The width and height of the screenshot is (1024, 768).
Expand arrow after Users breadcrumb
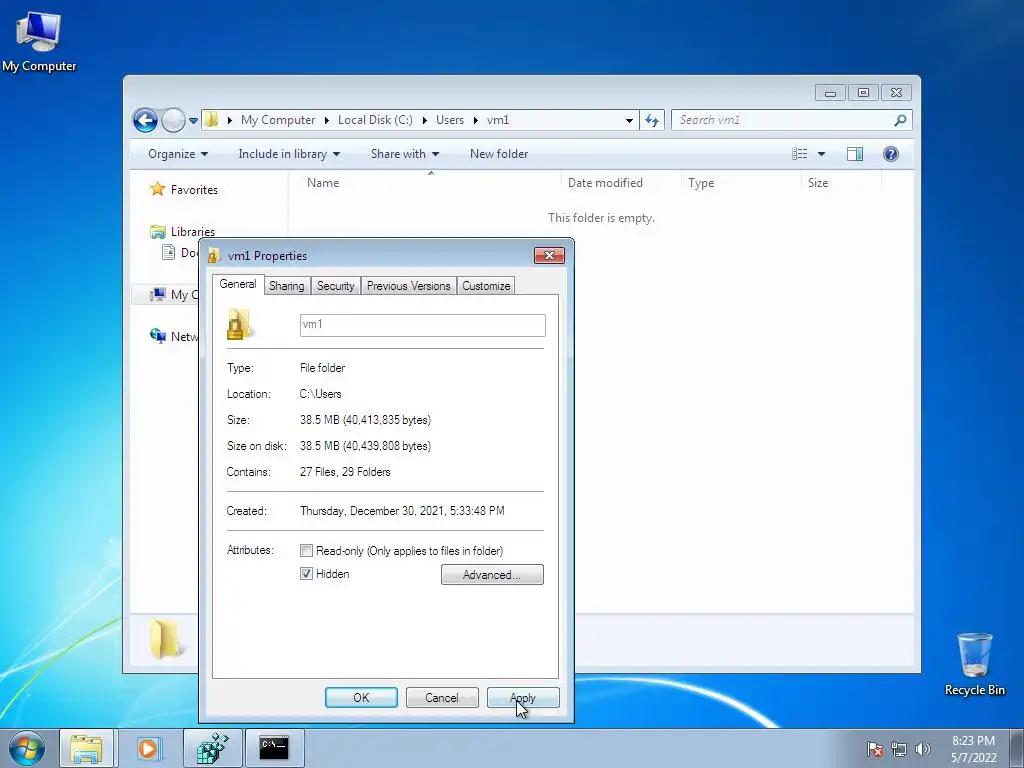475,120
